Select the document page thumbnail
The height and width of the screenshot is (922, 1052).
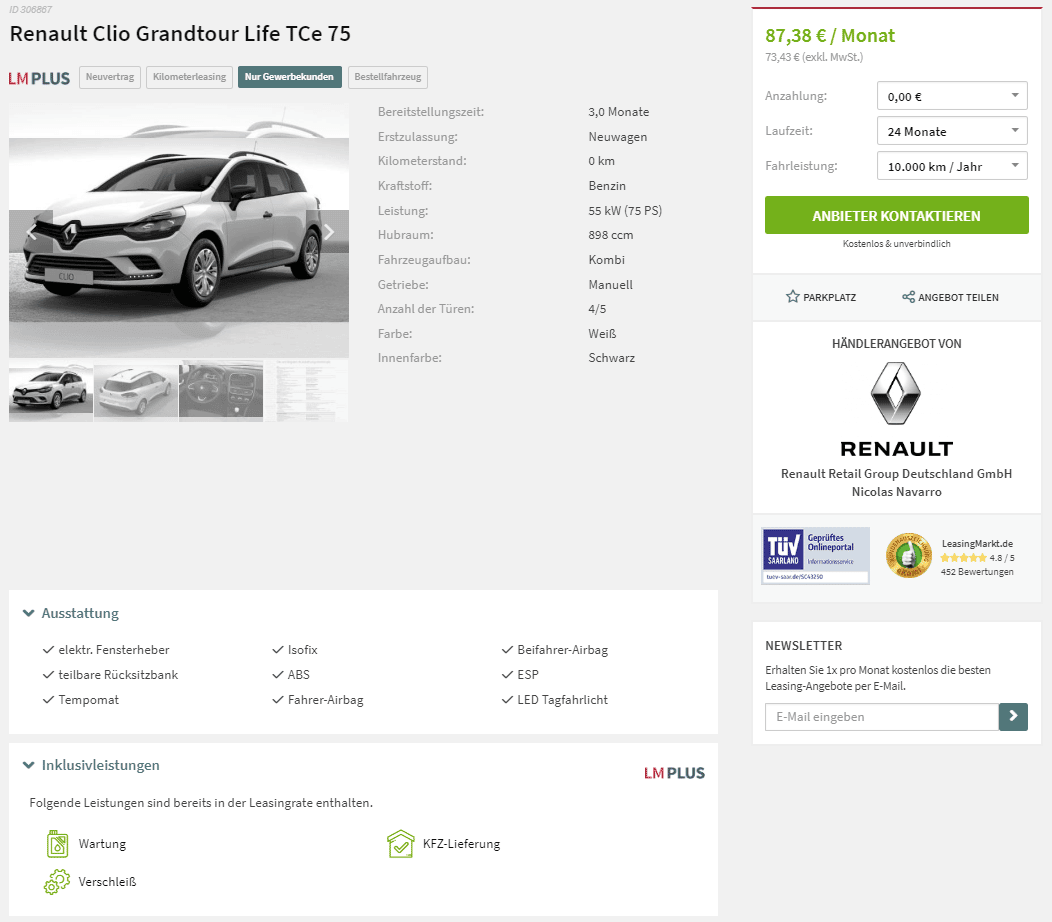pyautogui.click(x=307, y=392)
